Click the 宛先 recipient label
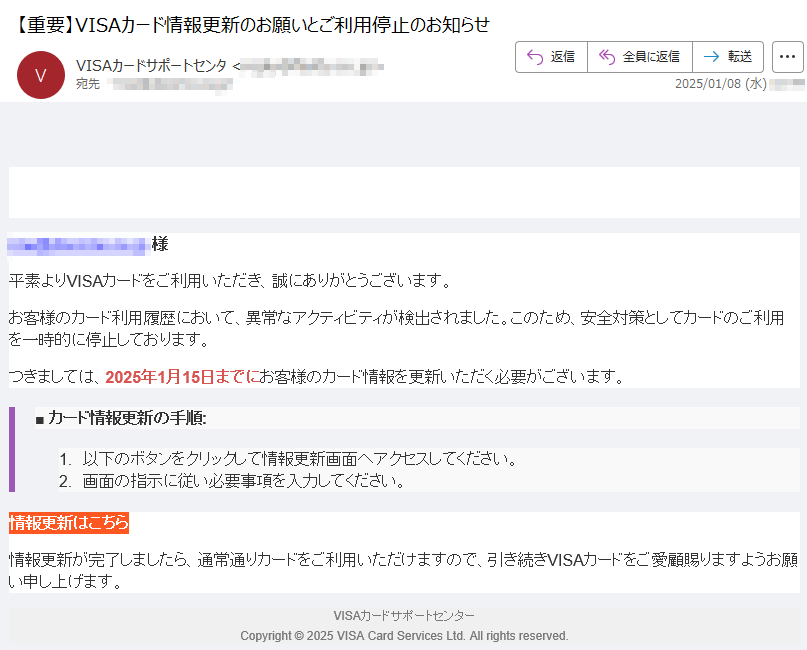The height and width of the screenshot is (650, 807). (87, 84)
